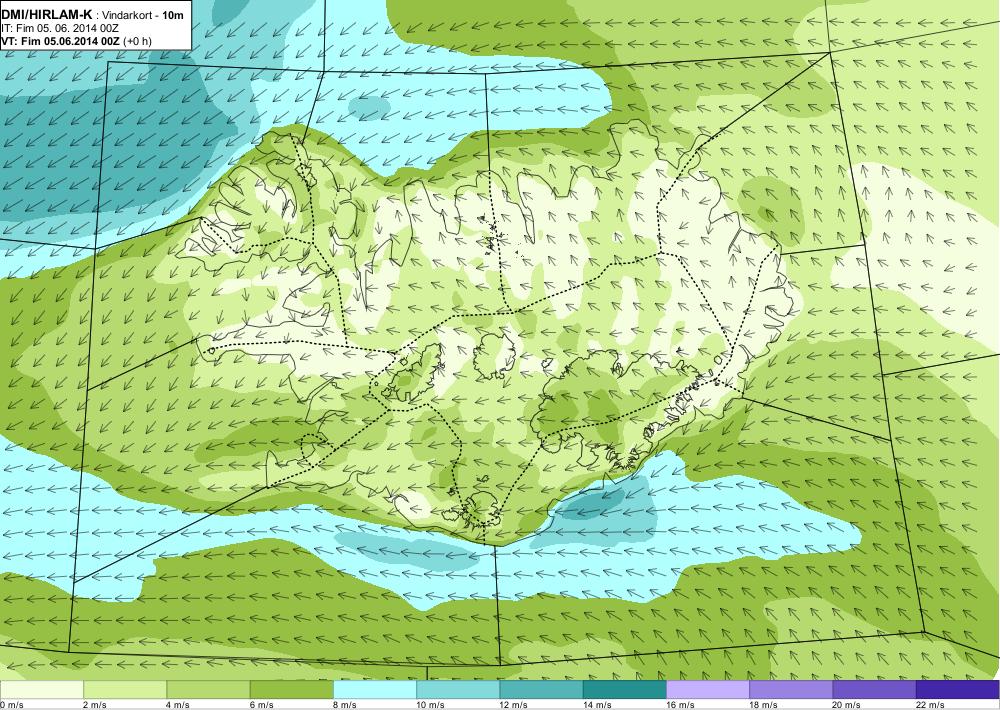Click the DMI/HIRLAM-K title text

[47, 14]
